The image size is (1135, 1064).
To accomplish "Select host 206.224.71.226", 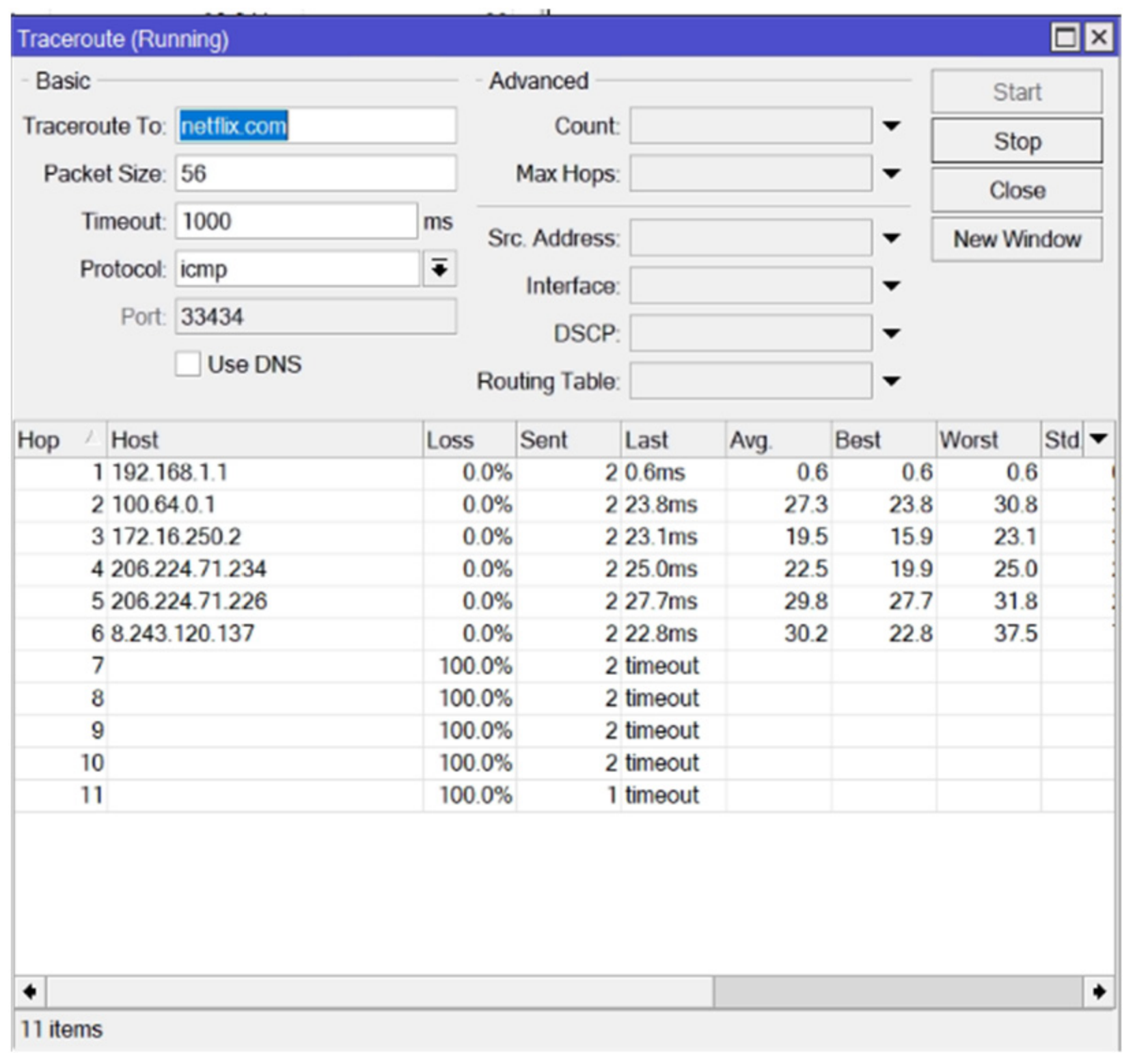I will tap(189, 601).
